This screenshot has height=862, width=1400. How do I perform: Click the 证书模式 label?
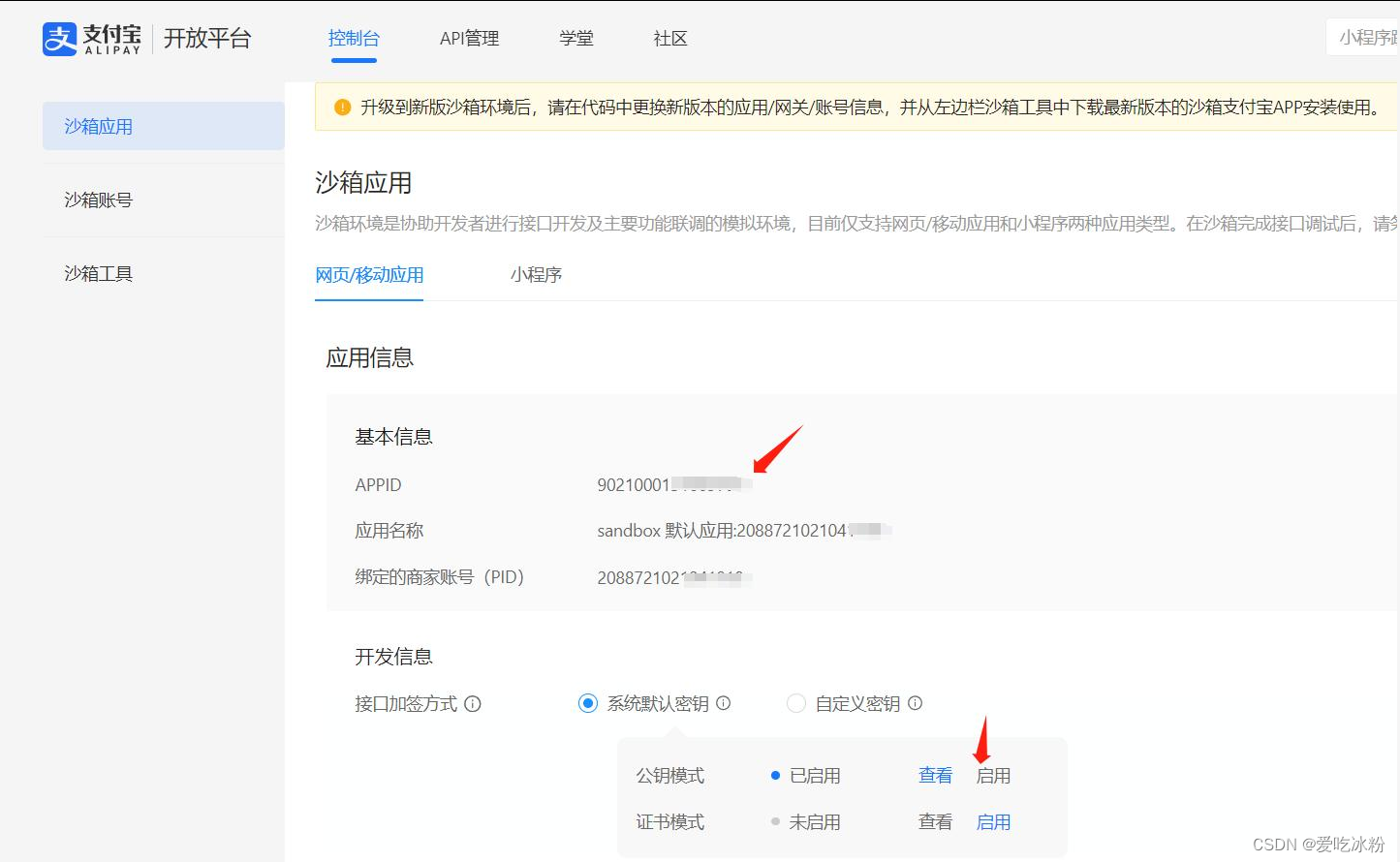[x=669, y=822]
